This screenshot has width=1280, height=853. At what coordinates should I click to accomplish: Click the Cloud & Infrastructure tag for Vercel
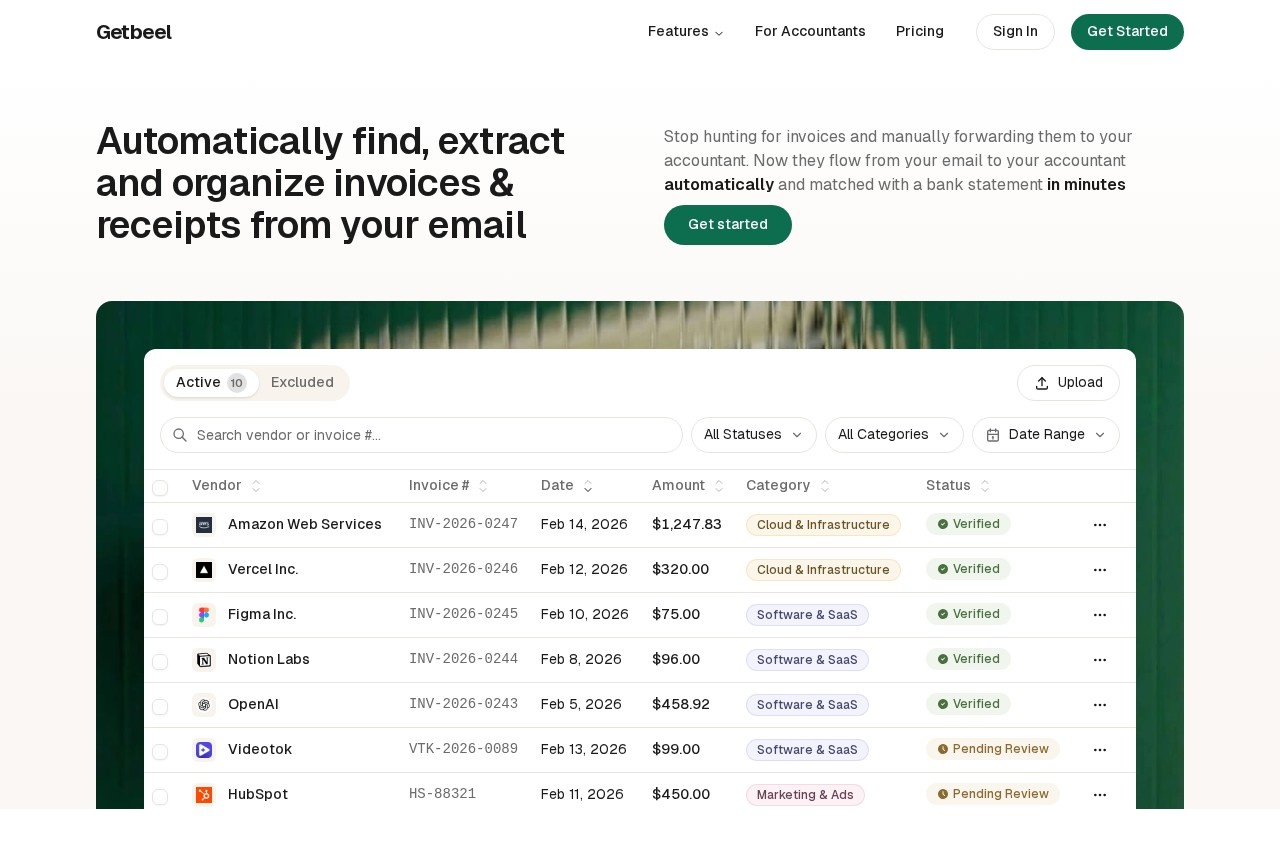[823, 570]
